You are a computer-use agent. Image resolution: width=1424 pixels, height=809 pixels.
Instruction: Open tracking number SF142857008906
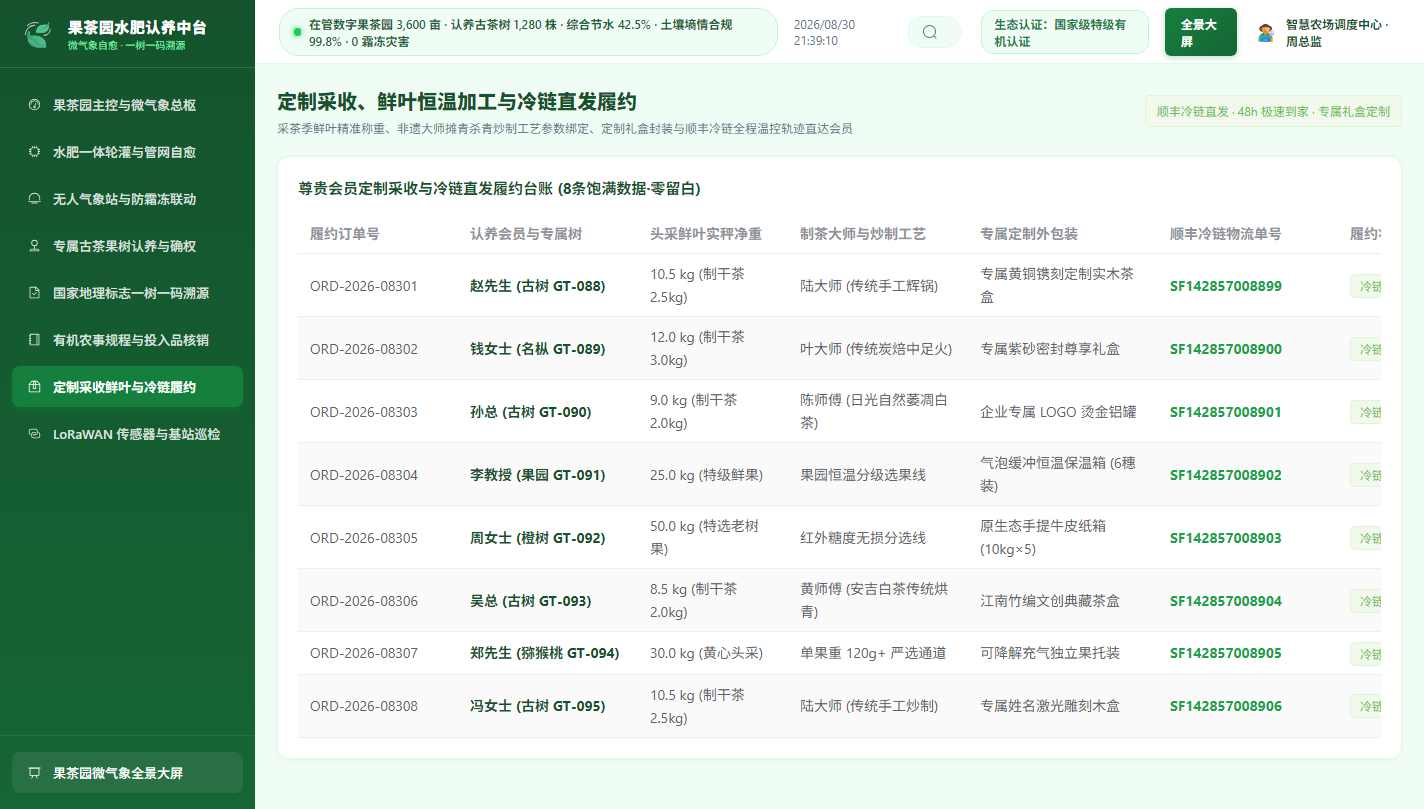point(1225,706)
